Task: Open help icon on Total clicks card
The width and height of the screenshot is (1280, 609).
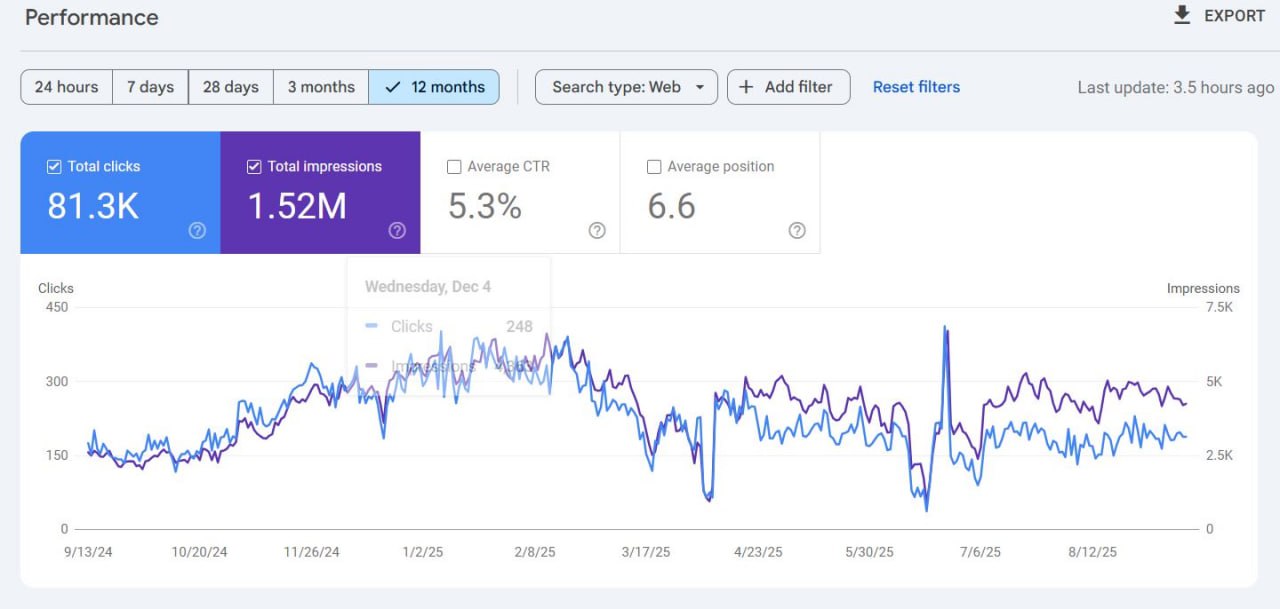Action: [197, 231]
